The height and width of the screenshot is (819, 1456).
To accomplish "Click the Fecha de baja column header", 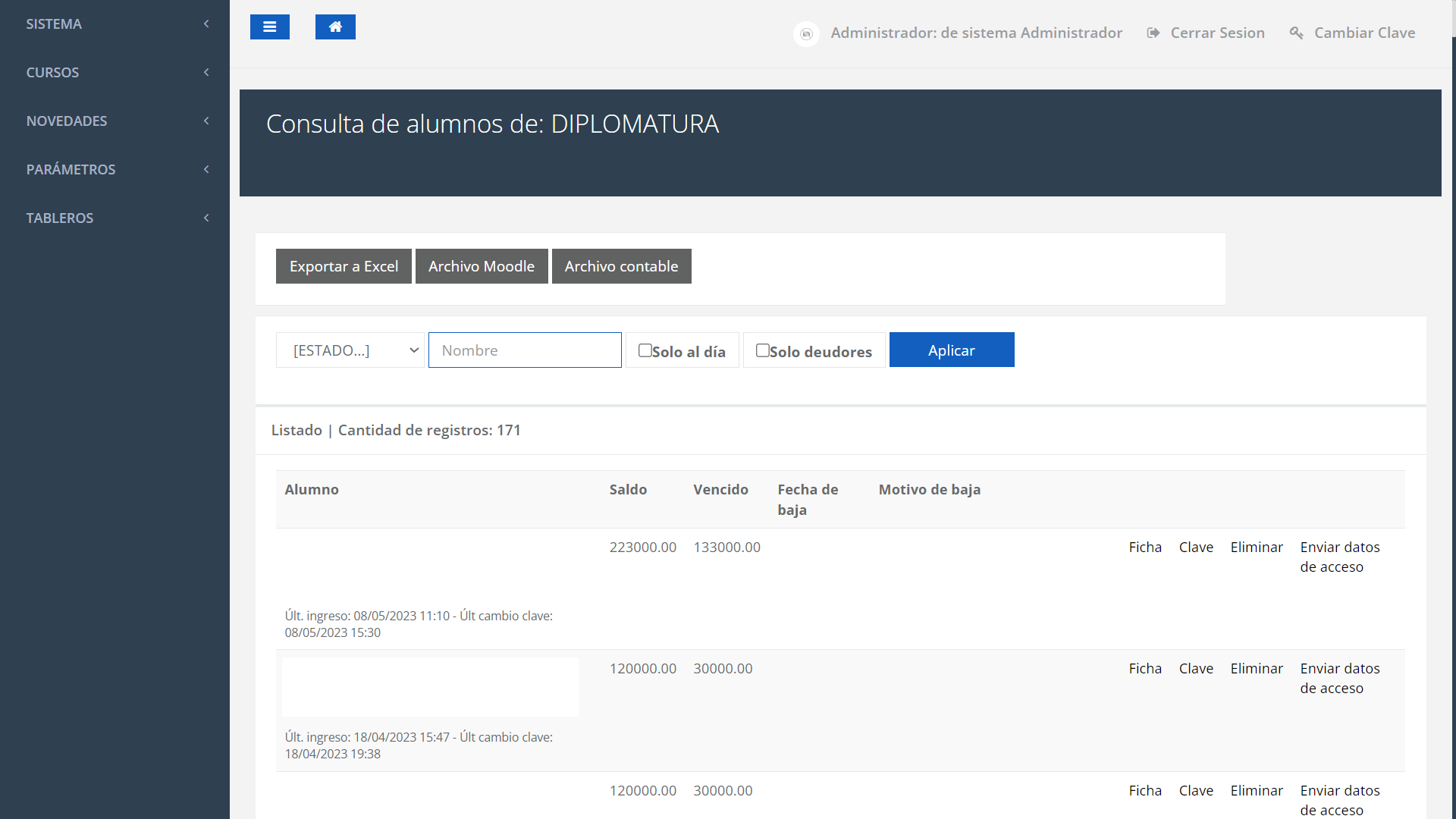I will [x=808, y=500].
